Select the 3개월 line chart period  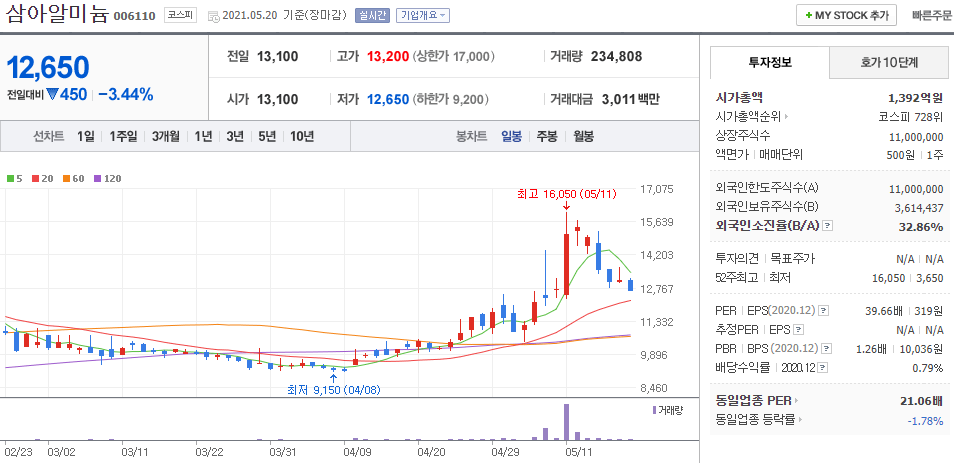pos(165,136)
